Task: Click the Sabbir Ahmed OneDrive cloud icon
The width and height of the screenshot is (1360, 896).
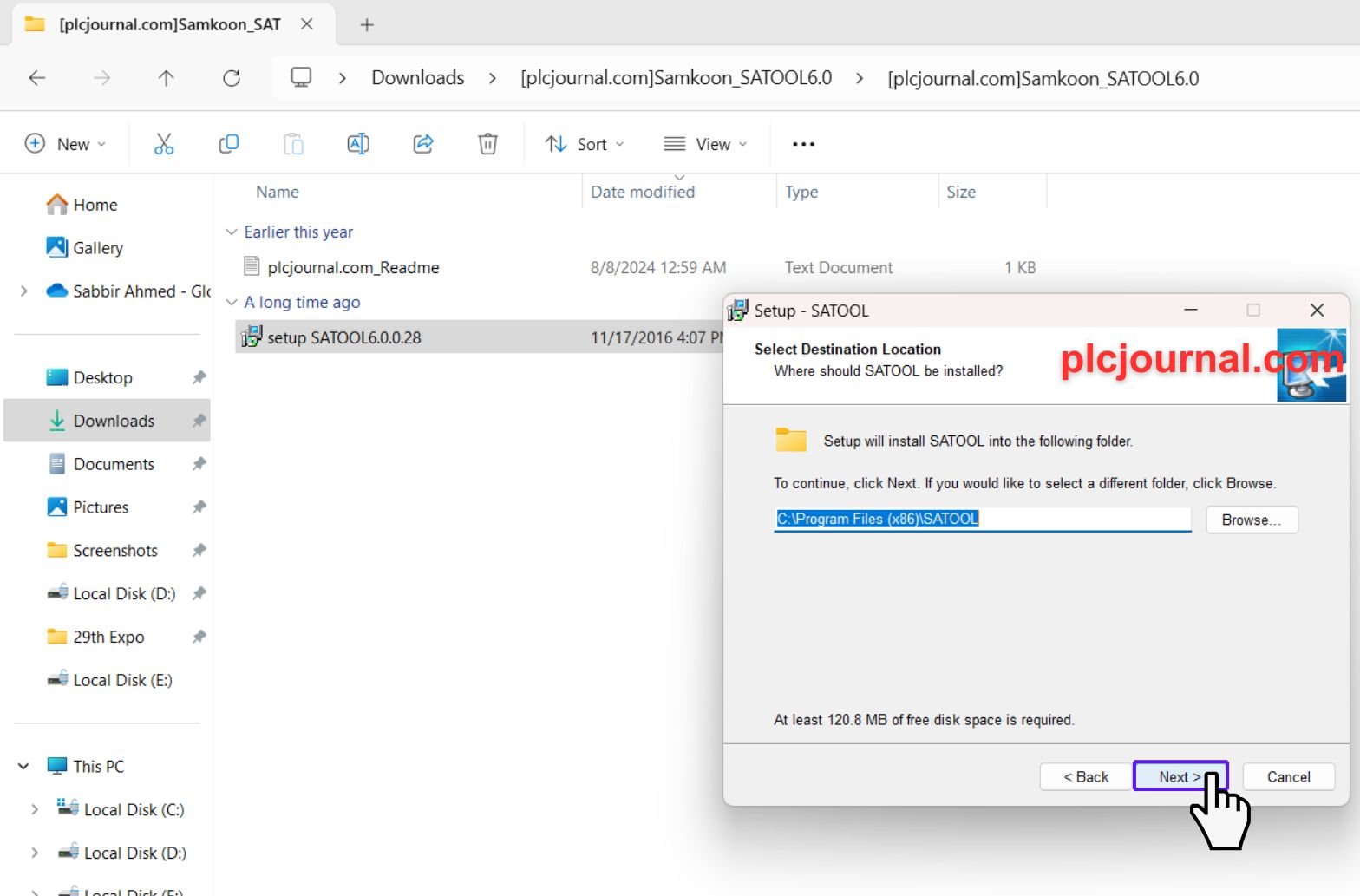Action: pyautogui.click(x=57, y=291)
